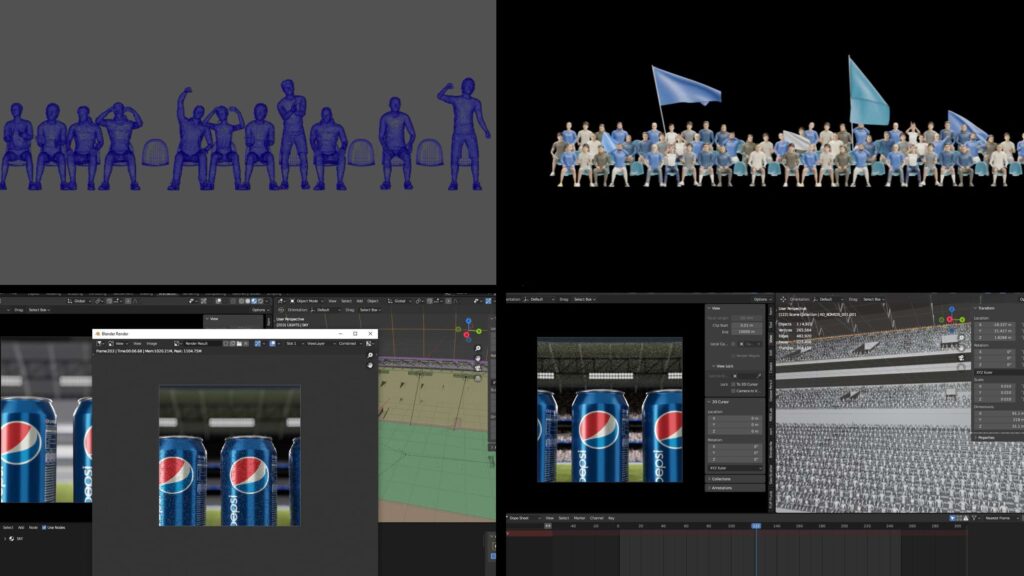Viewport: 1024px width, 576px height.
Task: Click the pan hand icon in Blender Render window
Action: coord(371,366)
